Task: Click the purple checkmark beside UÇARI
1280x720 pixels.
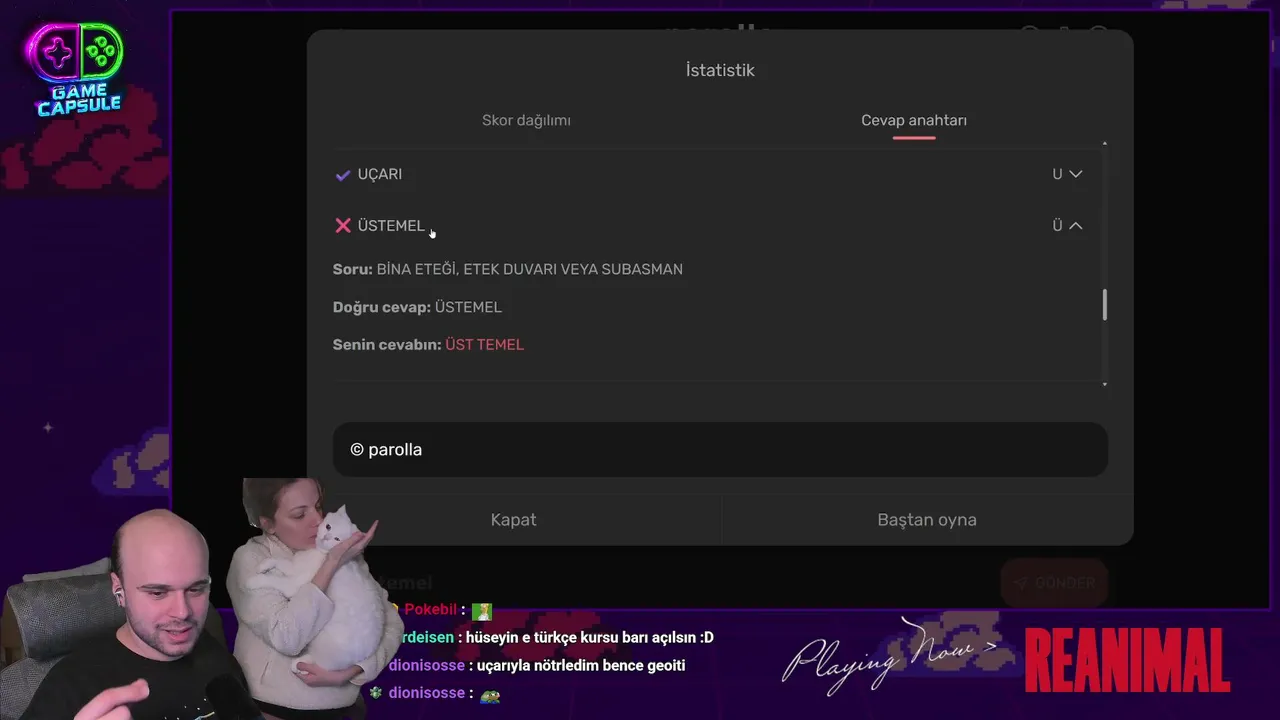Action: click(343, 175)
